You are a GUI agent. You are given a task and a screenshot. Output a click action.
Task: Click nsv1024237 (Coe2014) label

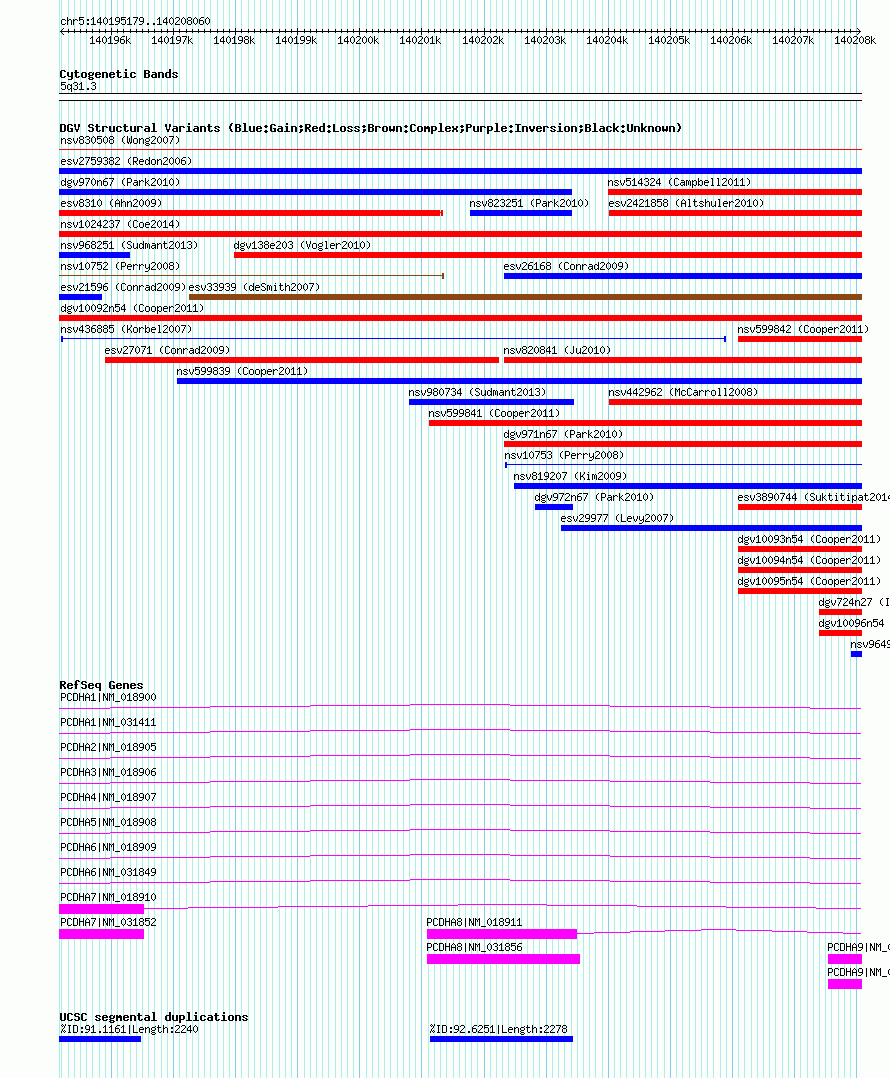point(120,224)
